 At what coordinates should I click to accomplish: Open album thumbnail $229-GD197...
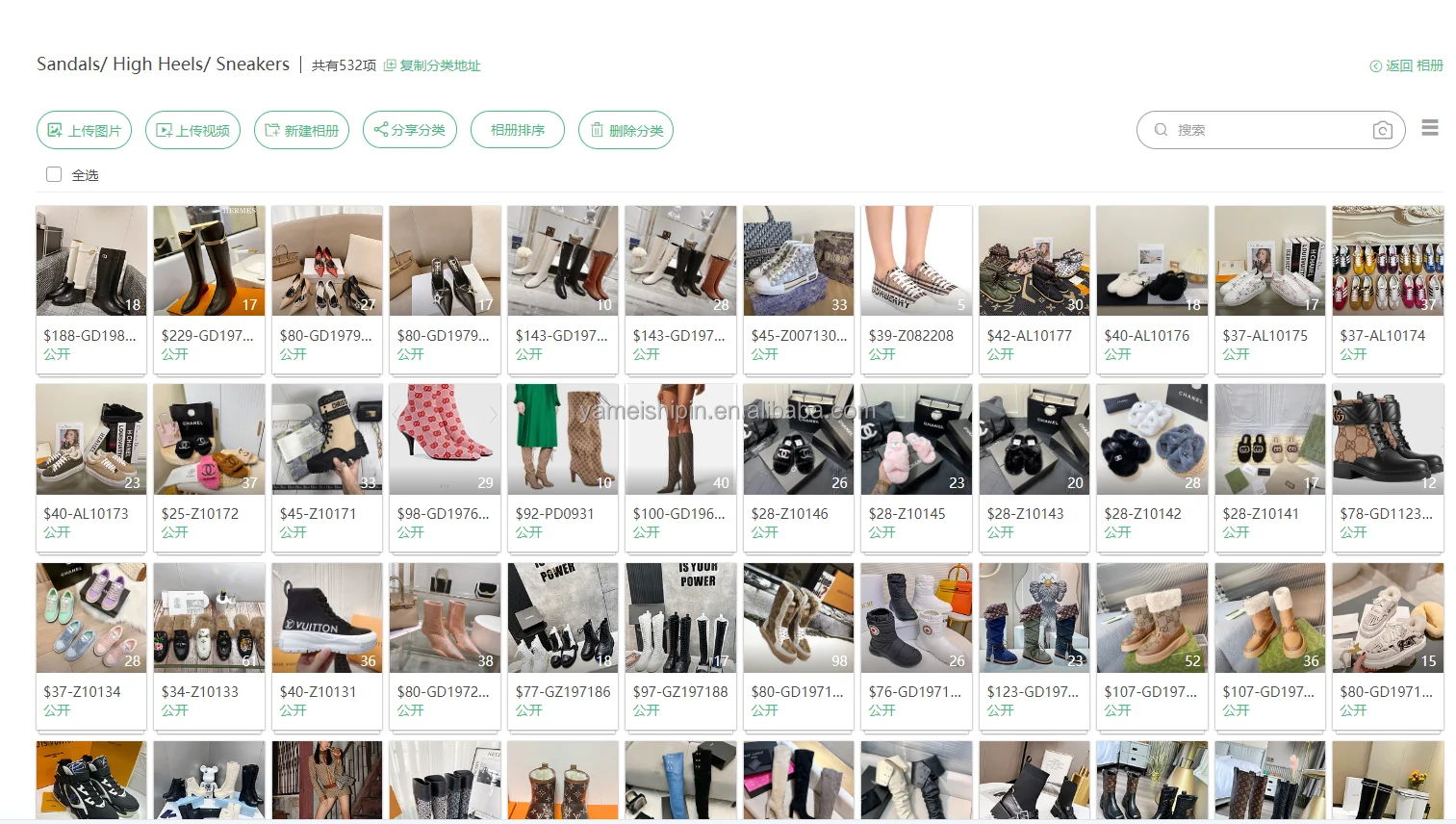point(209,261)
